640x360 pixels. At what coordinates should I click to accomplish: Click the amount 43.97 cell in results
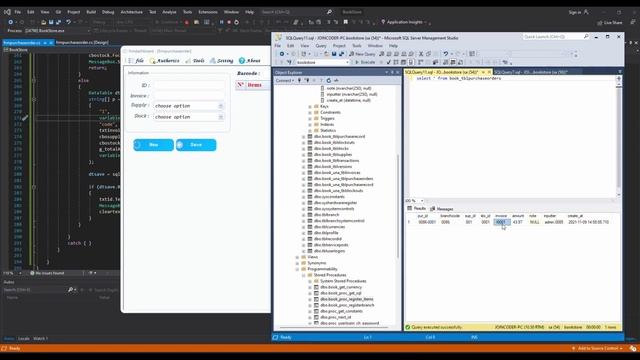coord(518,222)
